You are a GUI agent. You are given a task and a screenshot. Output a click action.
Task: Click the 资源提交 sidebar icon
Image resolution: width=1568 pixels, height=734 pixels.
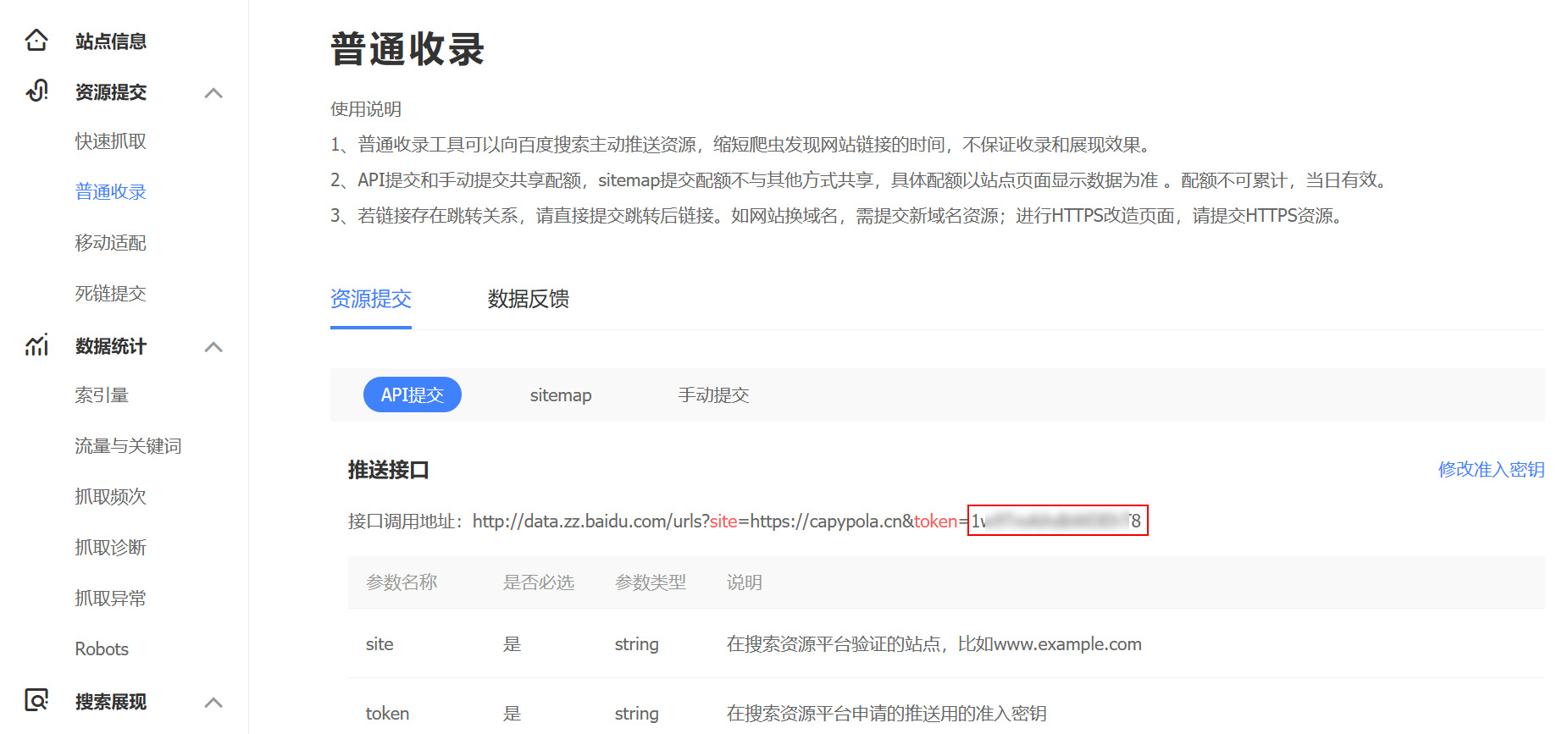click(x=36, y=91)
